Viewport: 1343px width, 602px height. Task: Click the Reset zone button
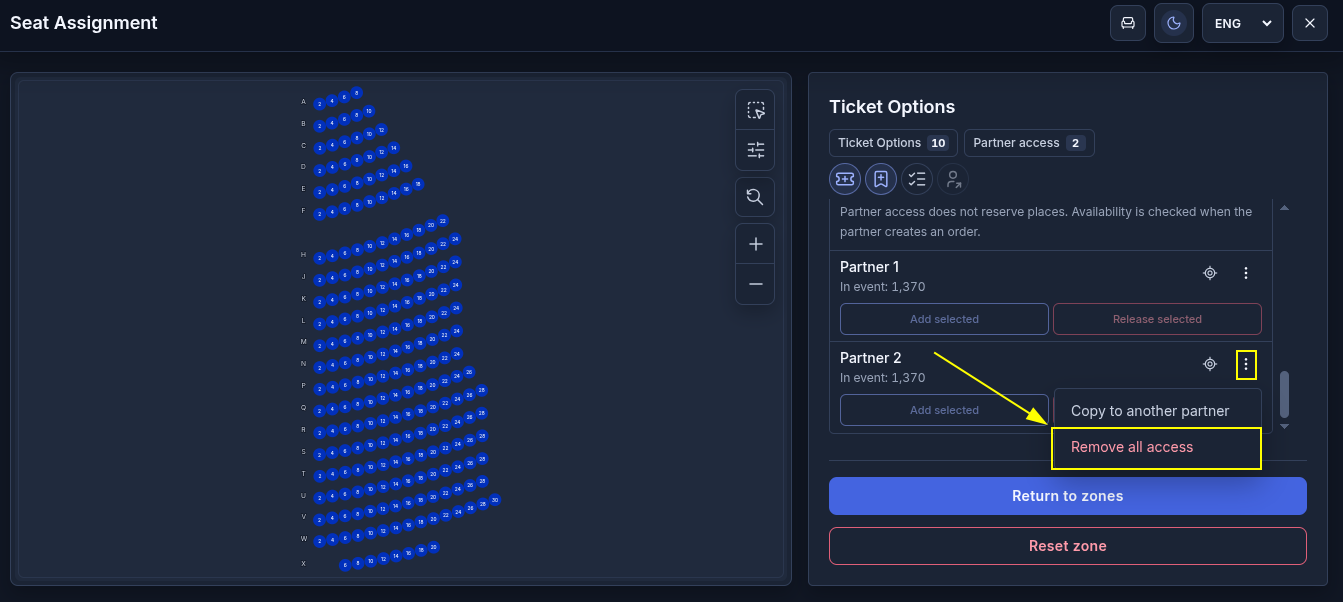click(1068, 546)
